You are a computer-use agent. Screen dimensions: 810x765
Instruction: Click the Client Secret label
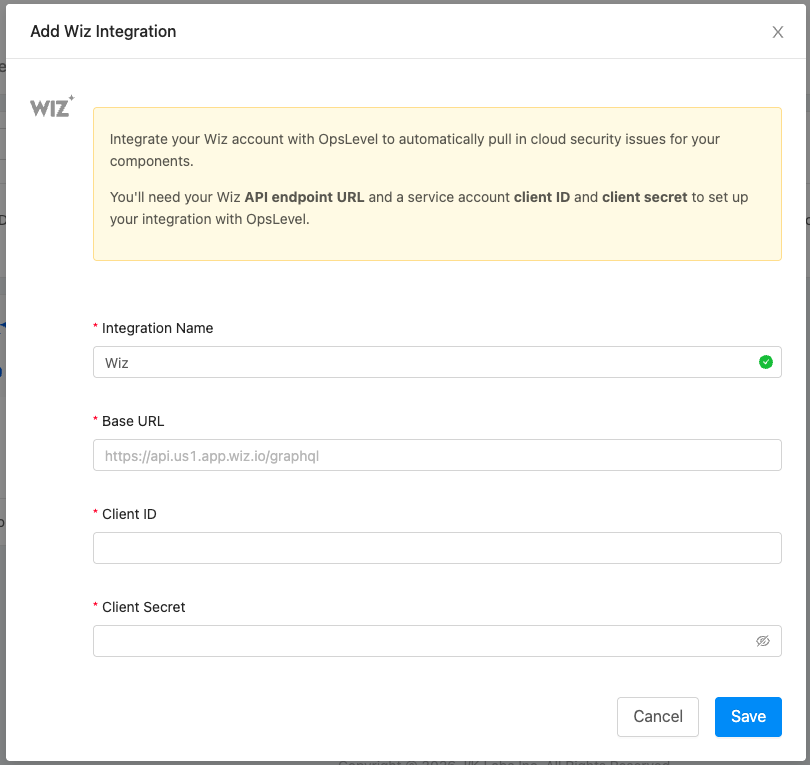tap(144, 607)
